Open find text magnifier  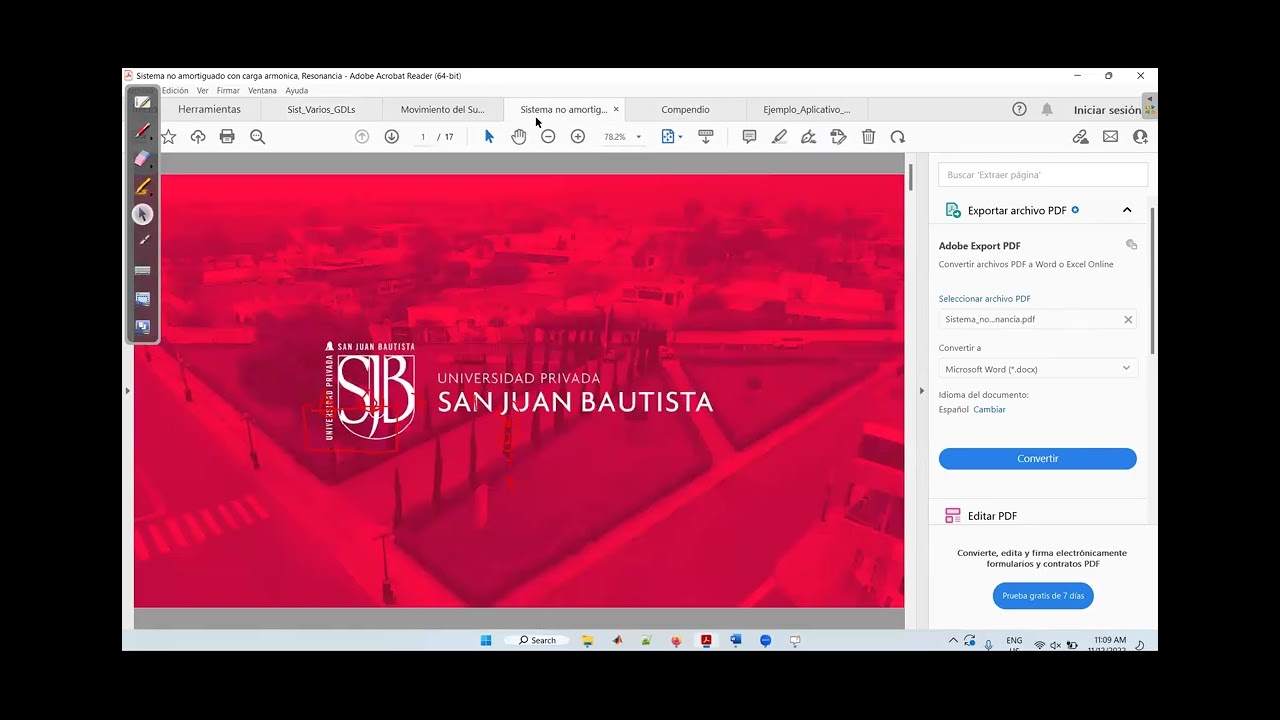(x=257, y=137)
